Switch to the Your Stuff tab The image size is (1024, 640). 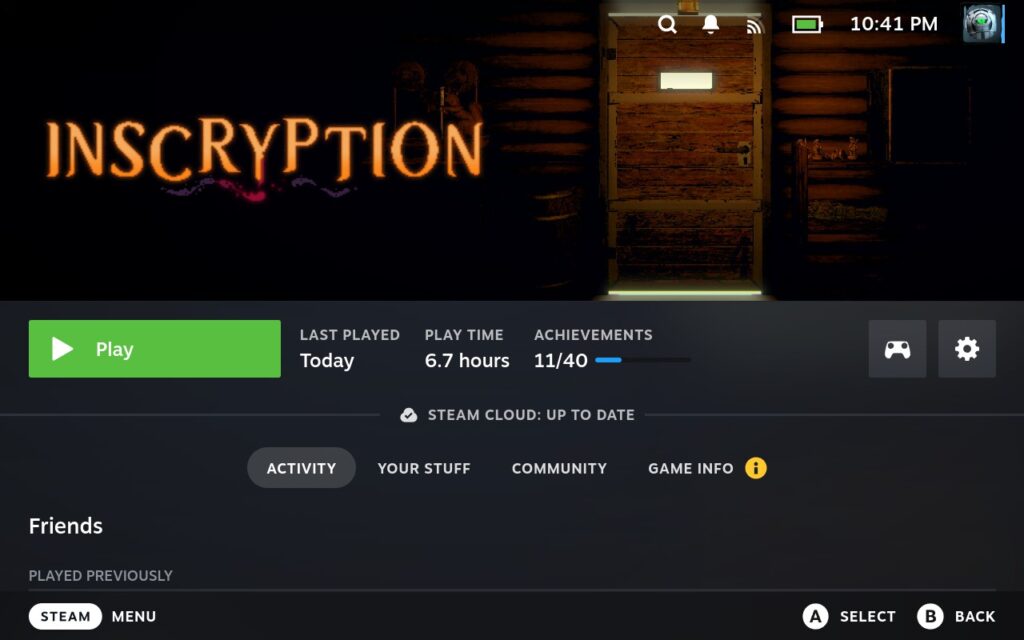click(x=424, y=468)
